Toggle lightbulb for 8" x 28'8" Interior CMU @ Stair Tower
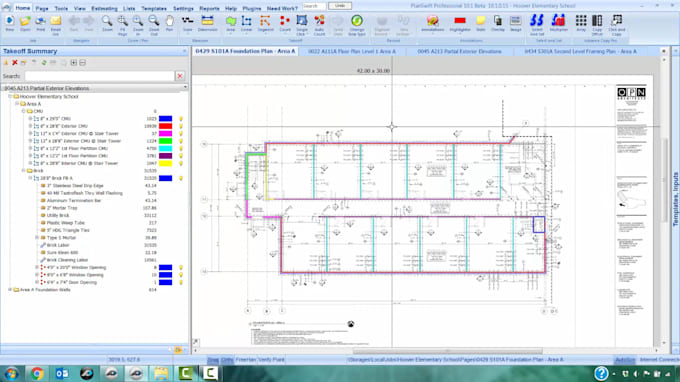 click(181, 163)
